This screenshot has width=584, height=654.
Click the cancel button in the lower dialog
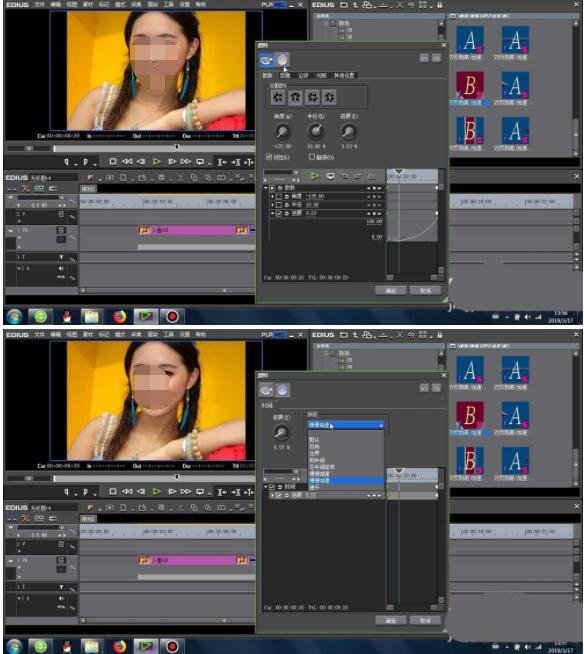(x=425, y=621)
